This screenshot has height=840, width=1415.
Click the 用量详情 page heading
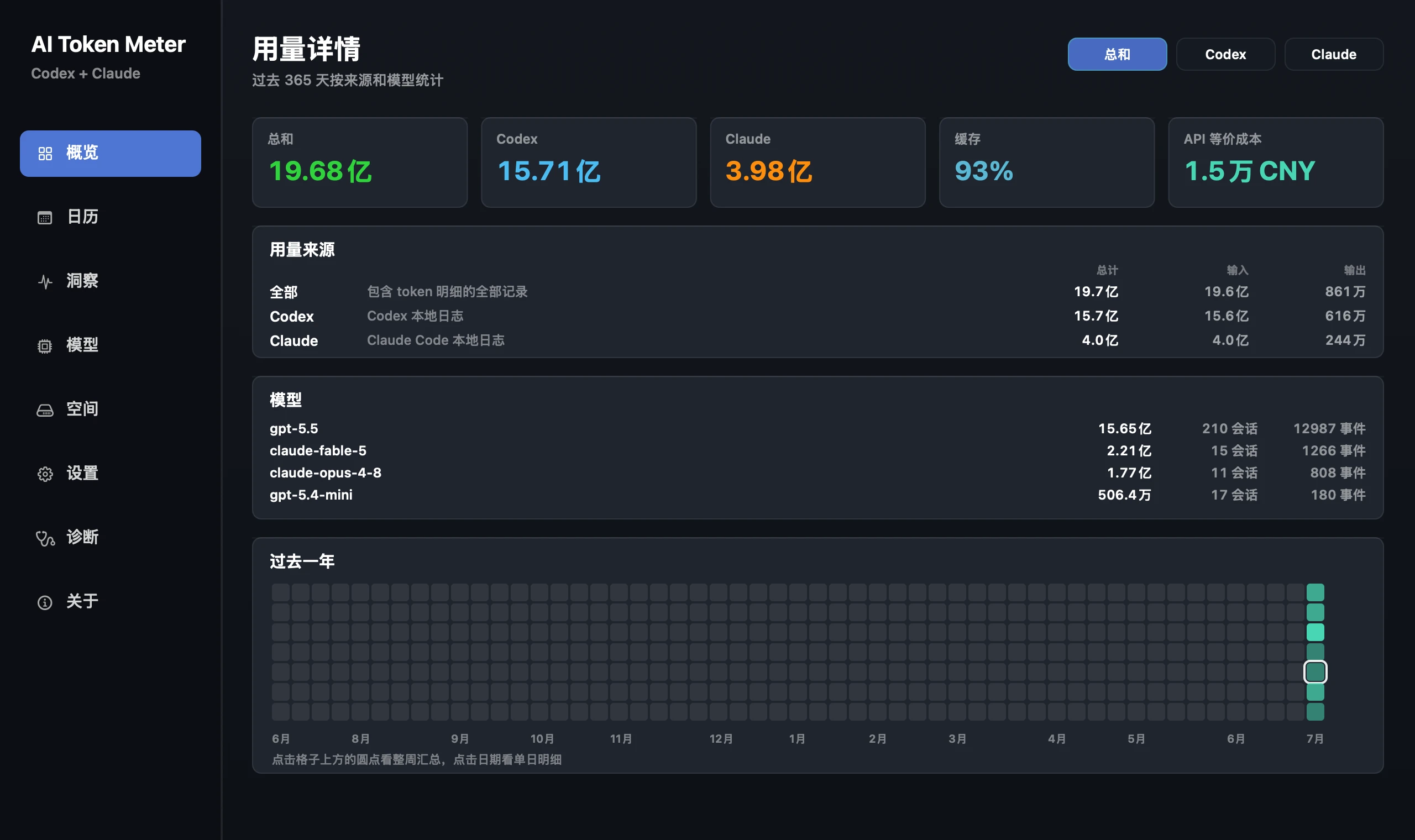tap(306, 49)
